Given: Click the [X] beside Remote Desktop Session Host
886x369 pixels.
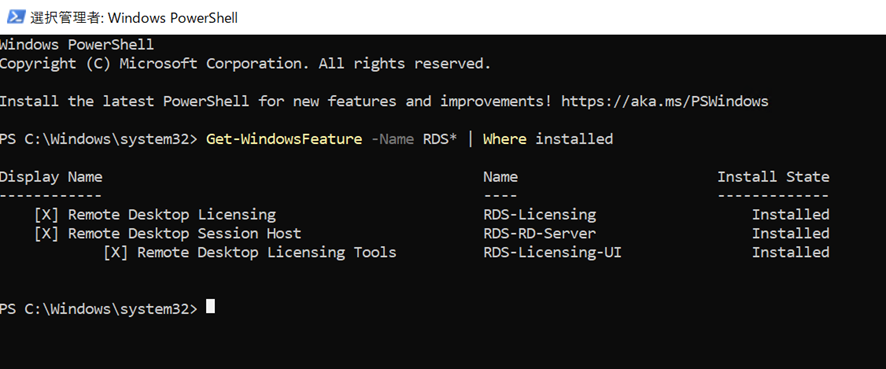Looking at the screenshot, I should coord(46,233).
